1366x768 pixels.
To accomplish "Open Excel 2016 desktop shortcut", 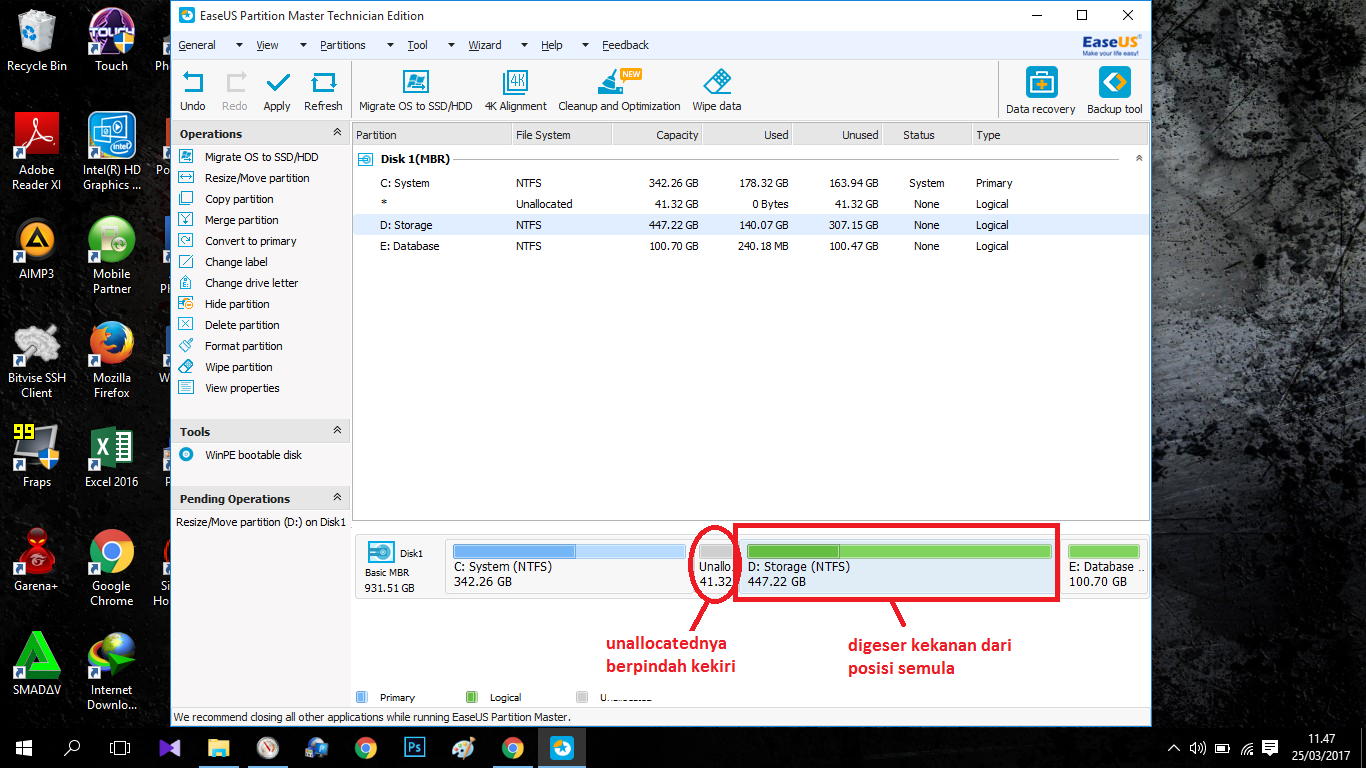I will [x=112, y=458].
